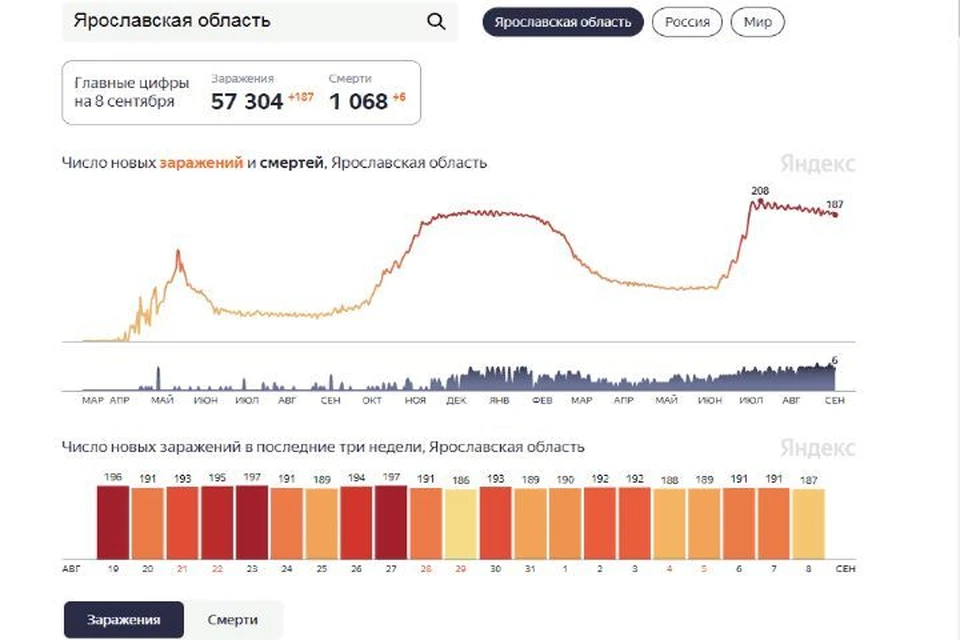Click the ИЮН 2021 label before ИЮЛ, АВГ, СЕН
Screen dimensions: 960x640
710,400
